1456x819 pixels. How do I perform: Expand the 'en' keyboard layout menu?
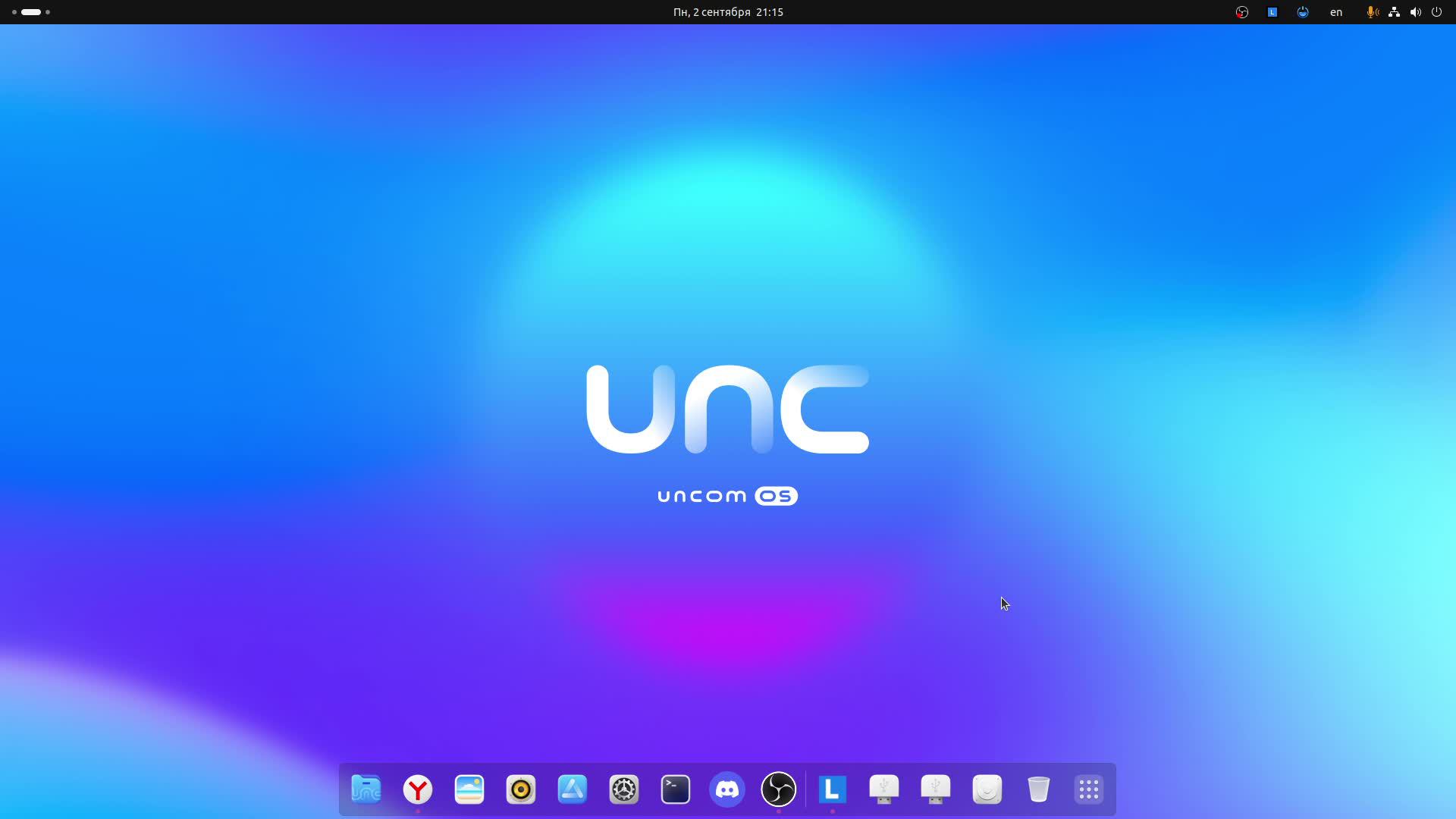1336,12
